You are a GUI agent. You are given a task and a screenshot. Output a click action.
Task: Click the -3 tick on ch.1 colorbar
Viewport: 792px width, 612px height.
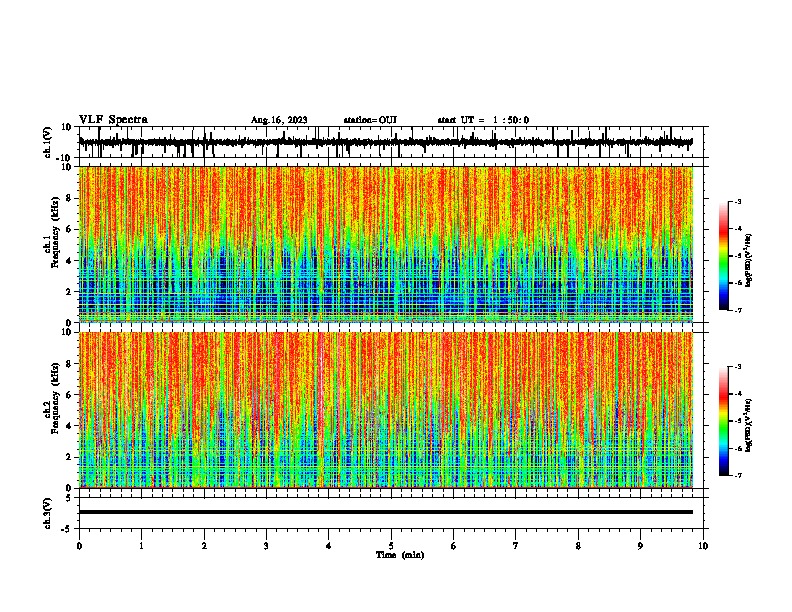point(737,201)
